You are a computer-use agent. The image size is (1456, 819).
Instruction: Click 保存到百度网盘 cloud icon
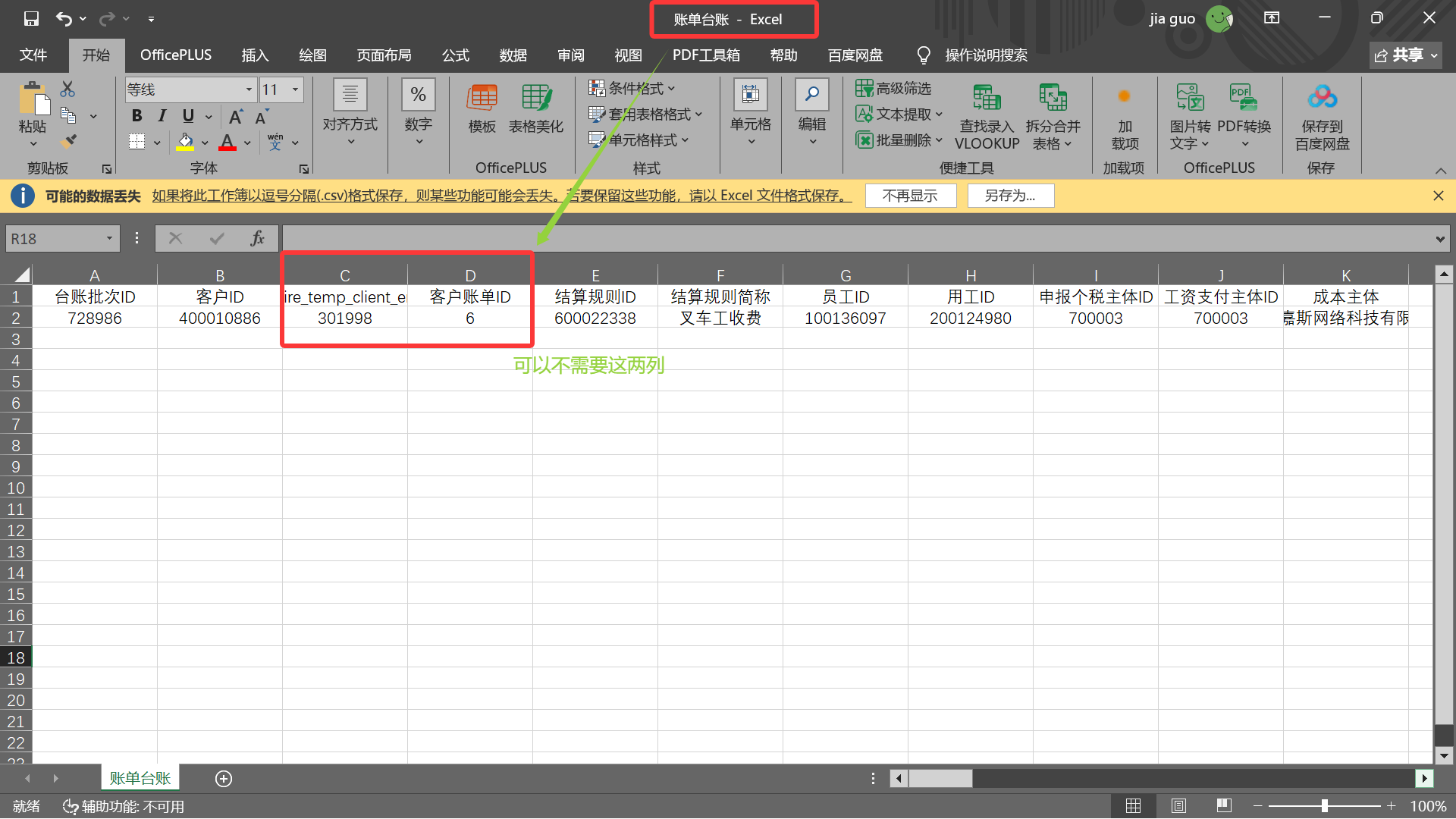point(1322,97)
